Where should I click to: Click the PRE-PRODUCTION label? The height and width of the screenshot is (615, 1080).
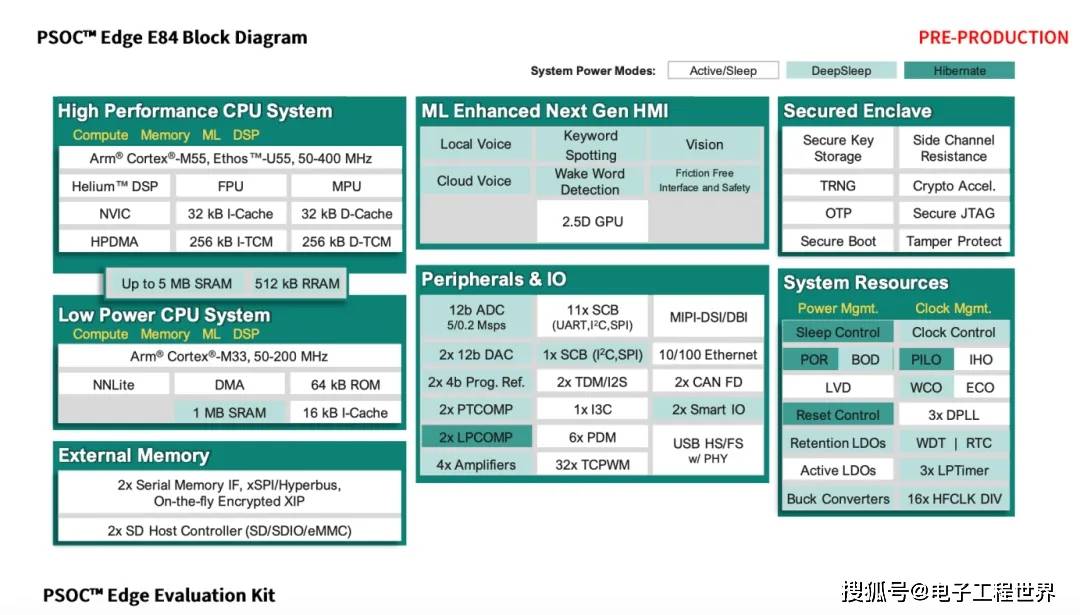coord(993,37)
